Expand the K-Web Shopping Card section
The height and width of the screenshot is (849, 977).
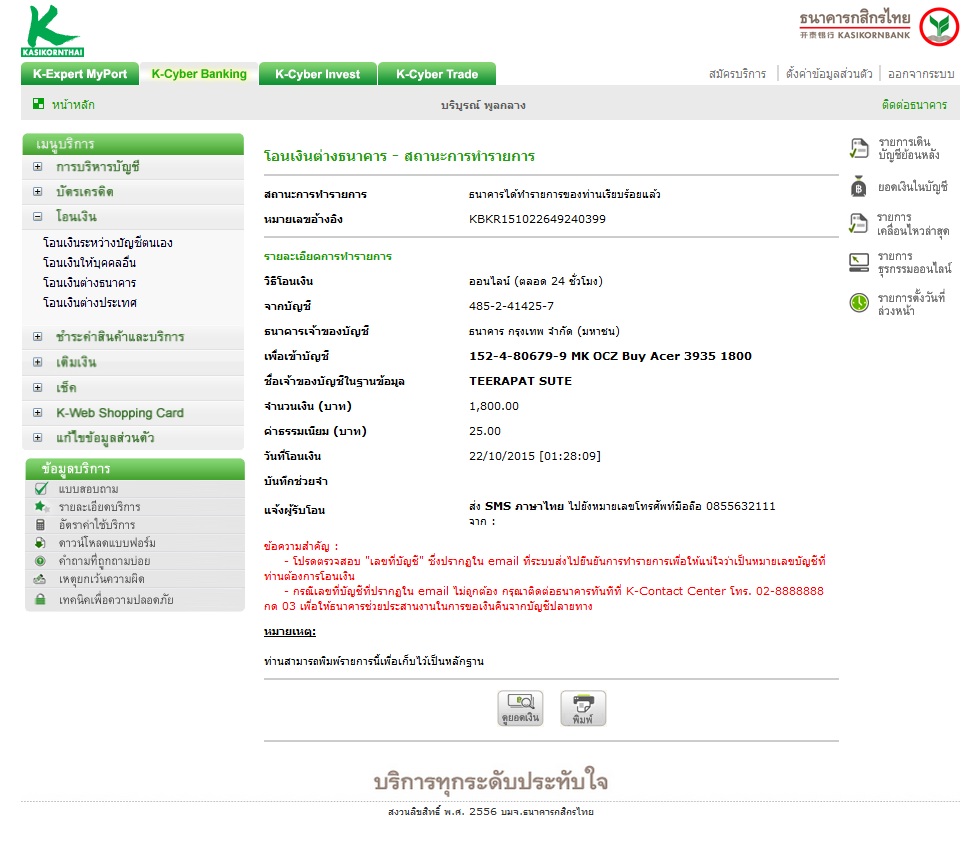[x=37, y=412]
